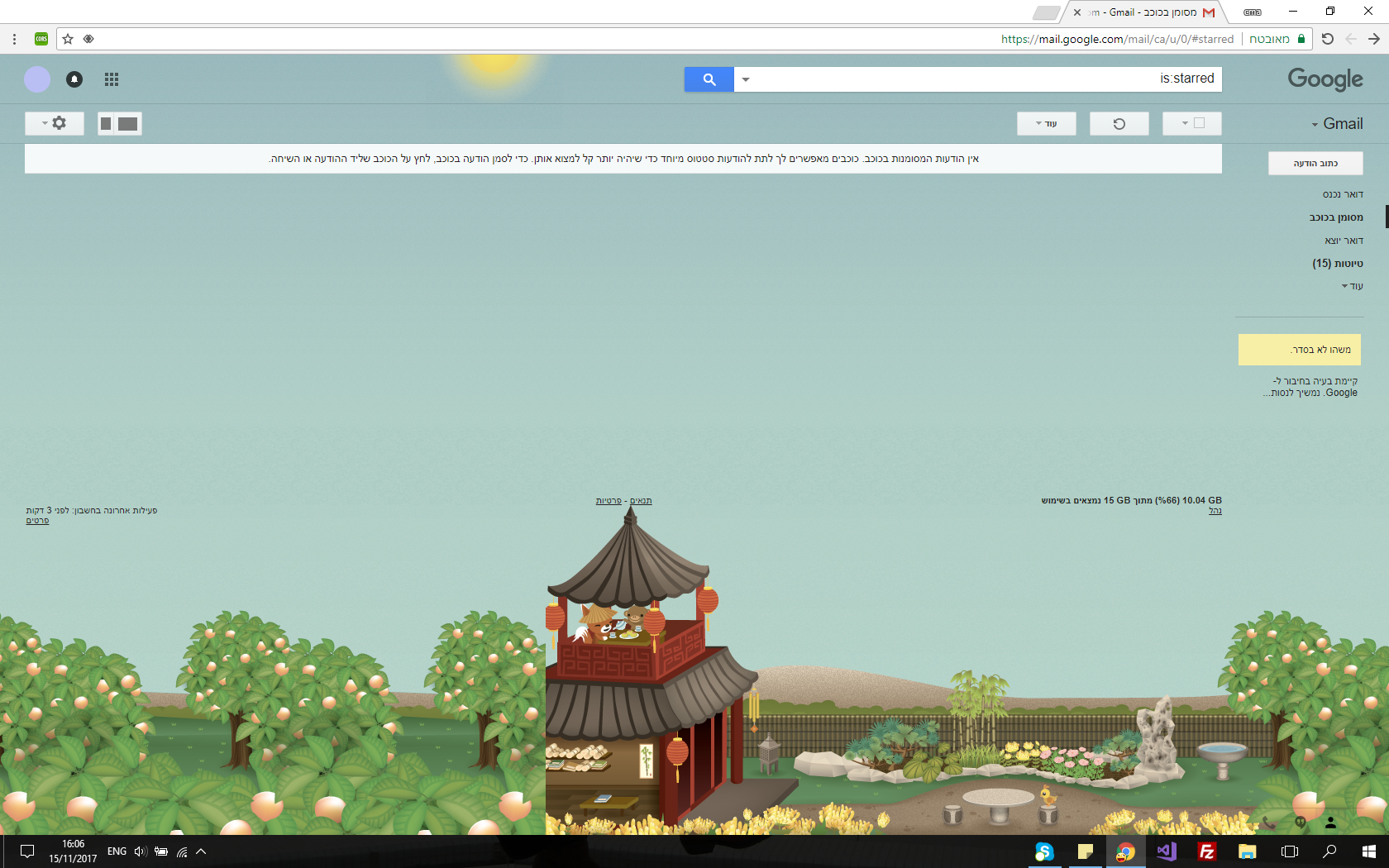Open the Hangouts phone calls icon

tap(1269, 823)
